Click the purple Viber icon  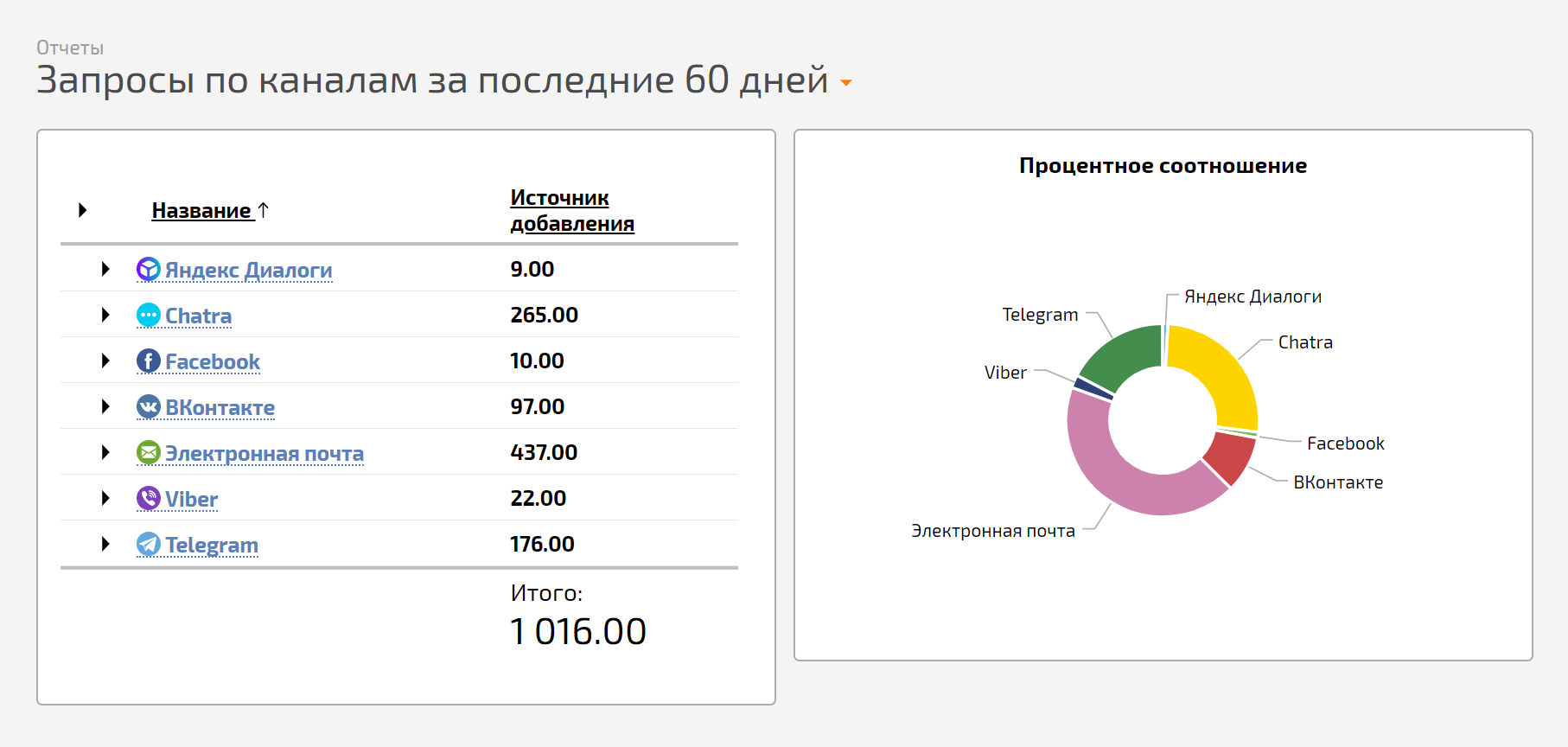tap(149, 498)
